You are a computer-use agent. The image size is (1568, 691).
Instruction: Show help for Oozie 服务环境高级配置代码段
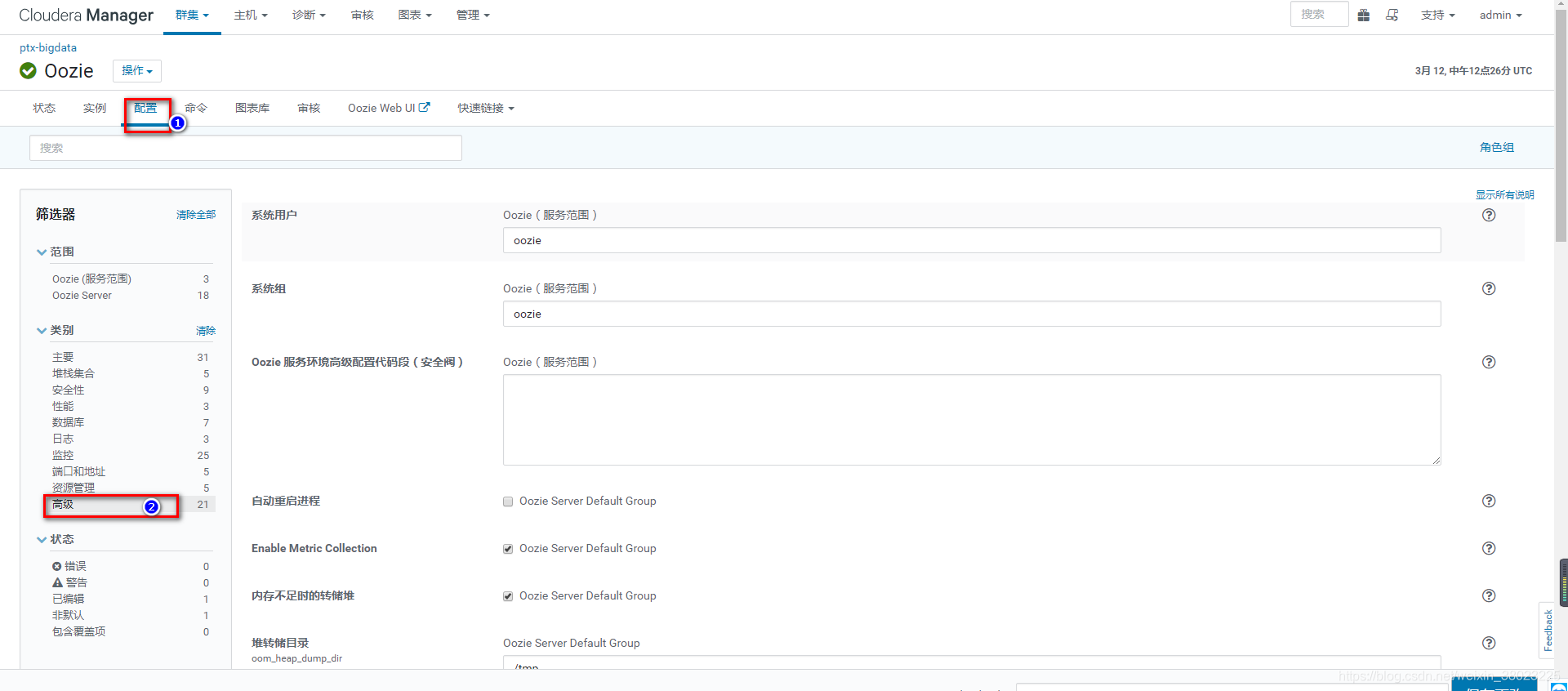coord(1489,362)
